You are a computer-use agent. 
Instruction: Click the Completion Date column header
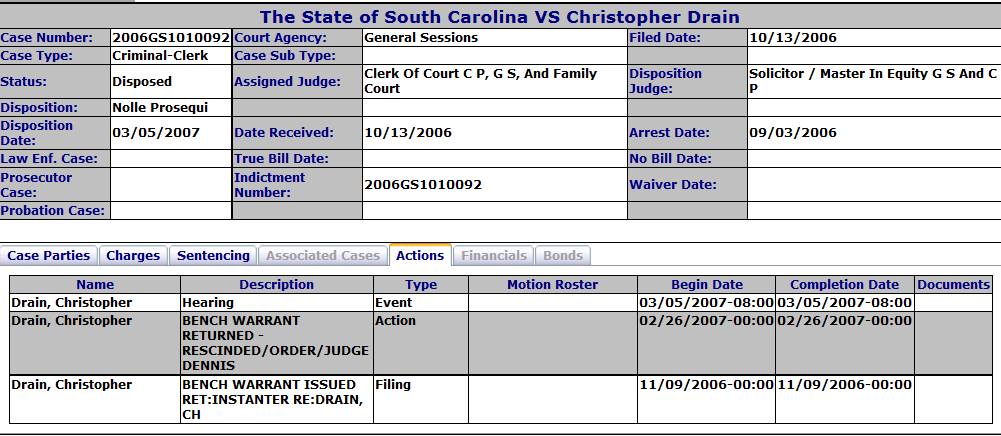(845, 285)
